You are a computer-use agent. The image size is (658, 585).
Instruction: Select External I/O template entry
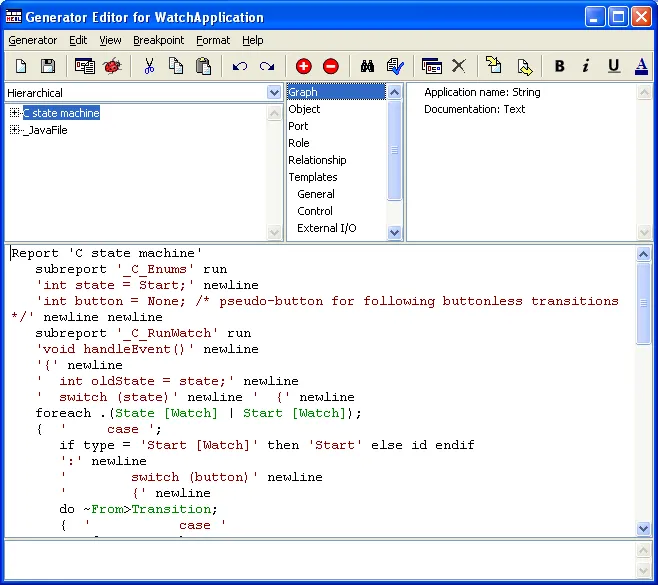326,228
